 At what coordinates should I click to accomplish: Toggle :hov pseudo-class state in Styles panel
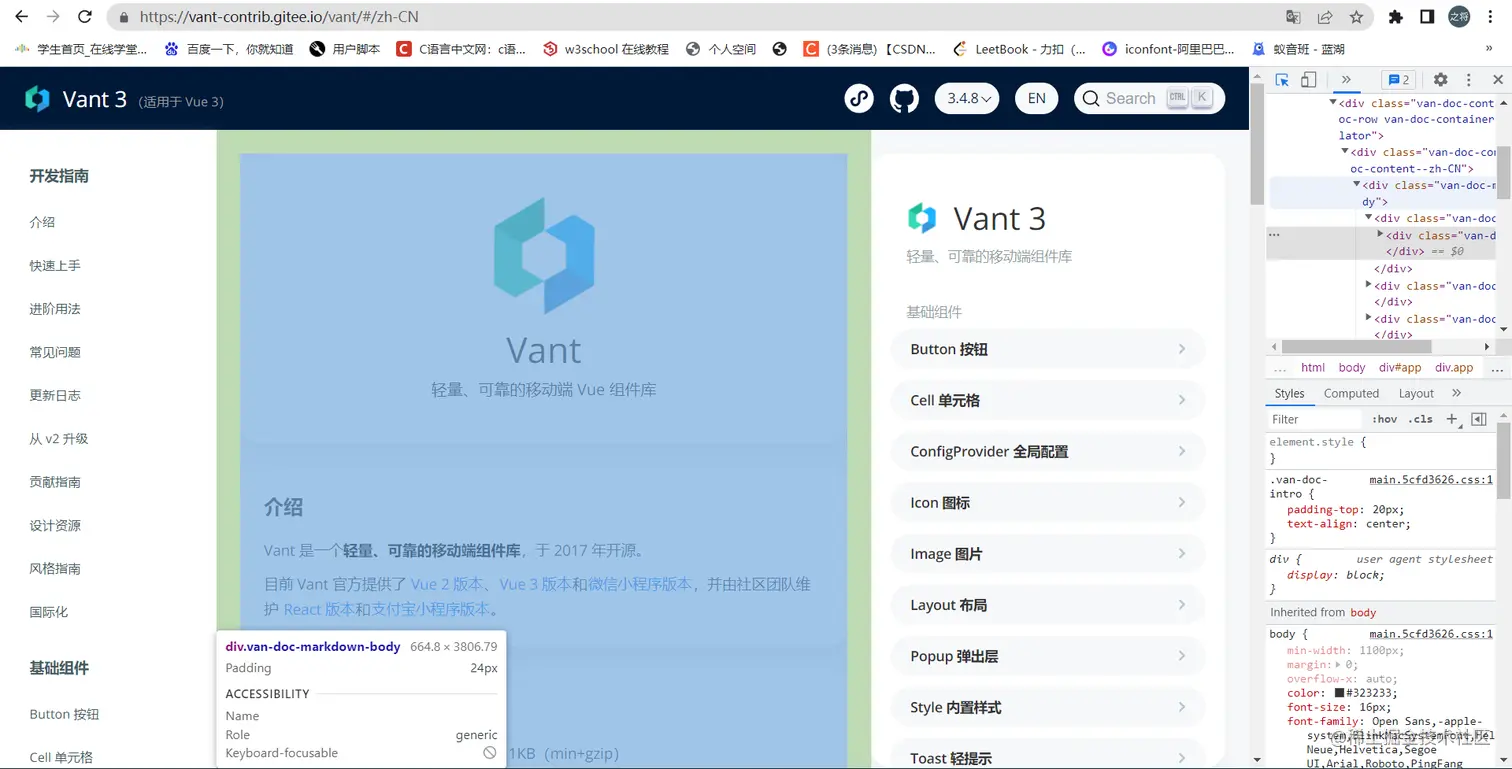pyautogui.click(x=1385, y=419)
